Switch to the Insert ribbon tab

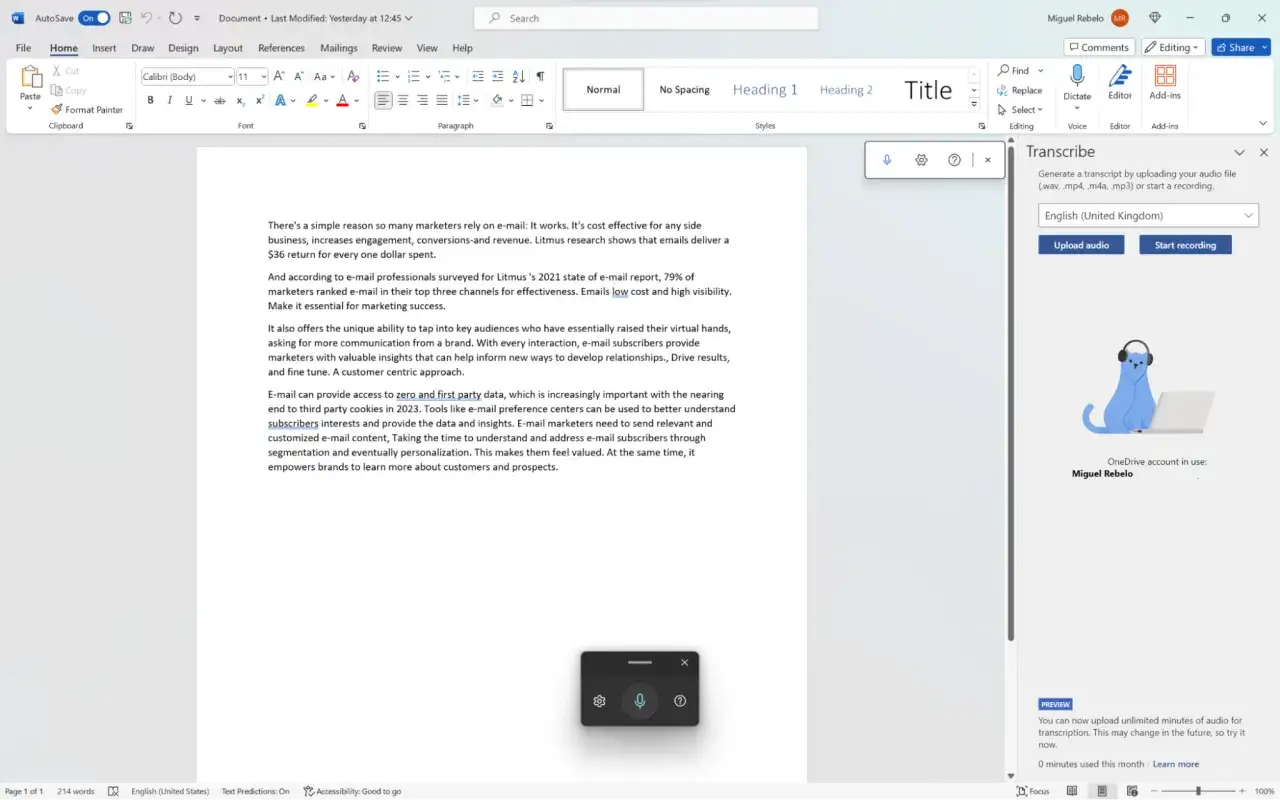tap(104, 47)
